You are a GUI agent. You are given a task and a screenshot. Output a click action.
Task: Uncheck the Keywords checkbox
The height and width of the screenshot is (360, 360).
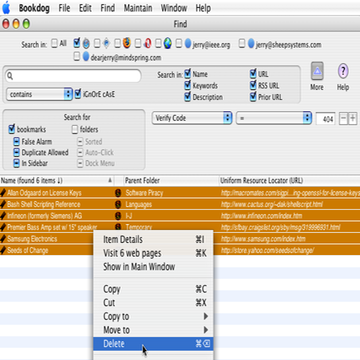pos(188,85)
